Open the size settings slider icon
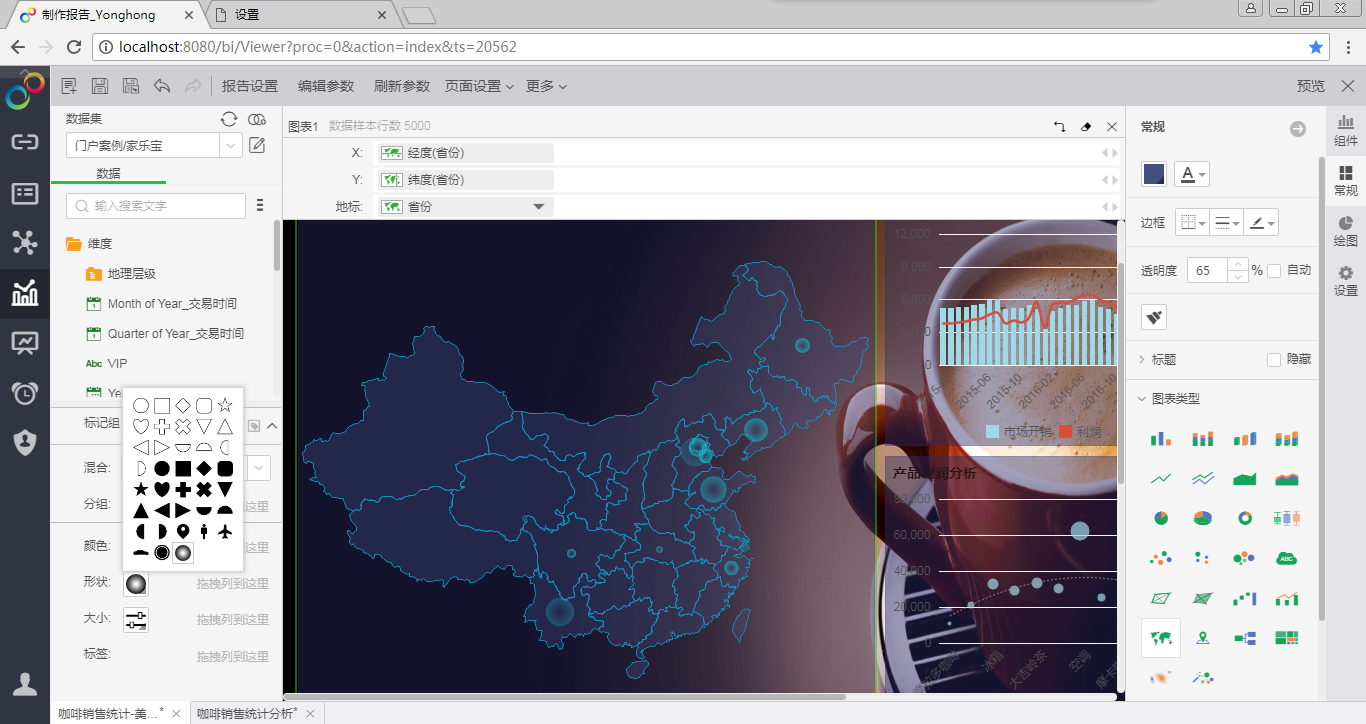This screenshot has height=724, width=1366. coord(136,620)
